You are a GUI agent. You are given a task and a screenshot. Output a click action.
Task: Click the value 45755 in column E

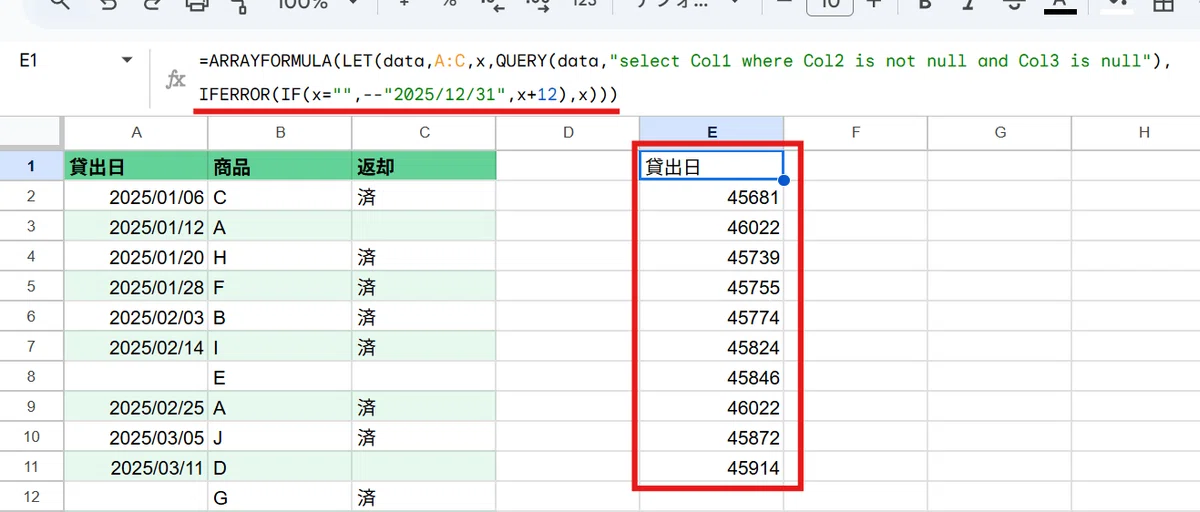pyautogui.click(x=711, y=287)
